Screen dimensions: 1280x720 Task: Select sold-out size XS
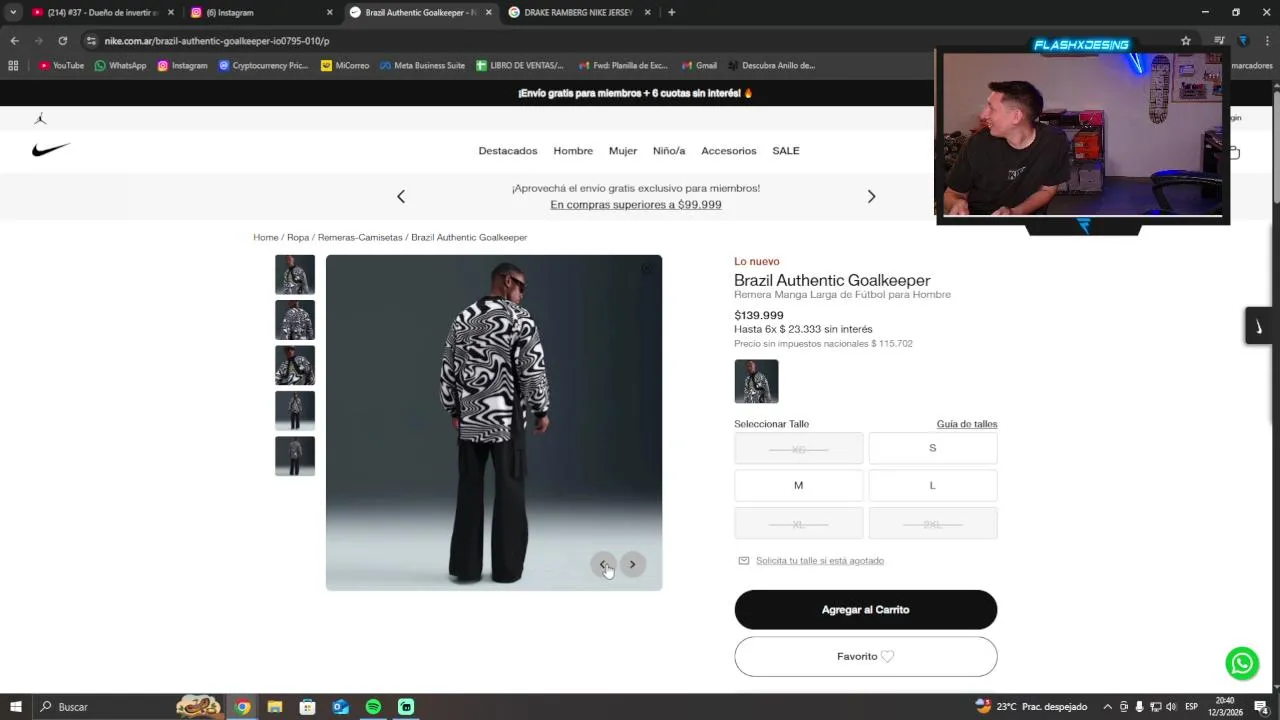coord(798,448)
